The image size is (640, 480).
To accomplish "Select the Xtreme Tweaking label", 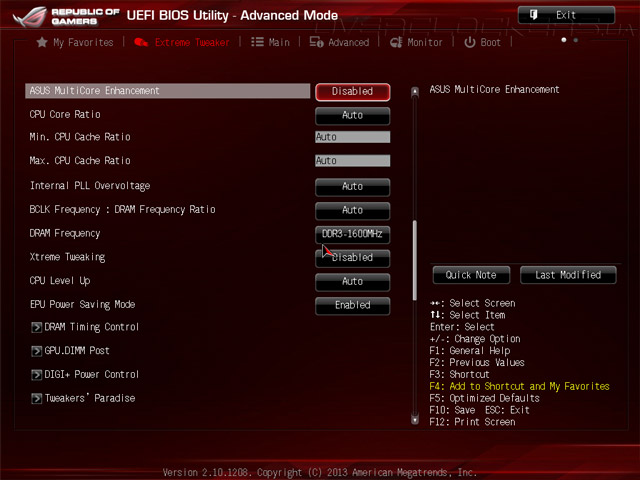I will coord(67,257).
